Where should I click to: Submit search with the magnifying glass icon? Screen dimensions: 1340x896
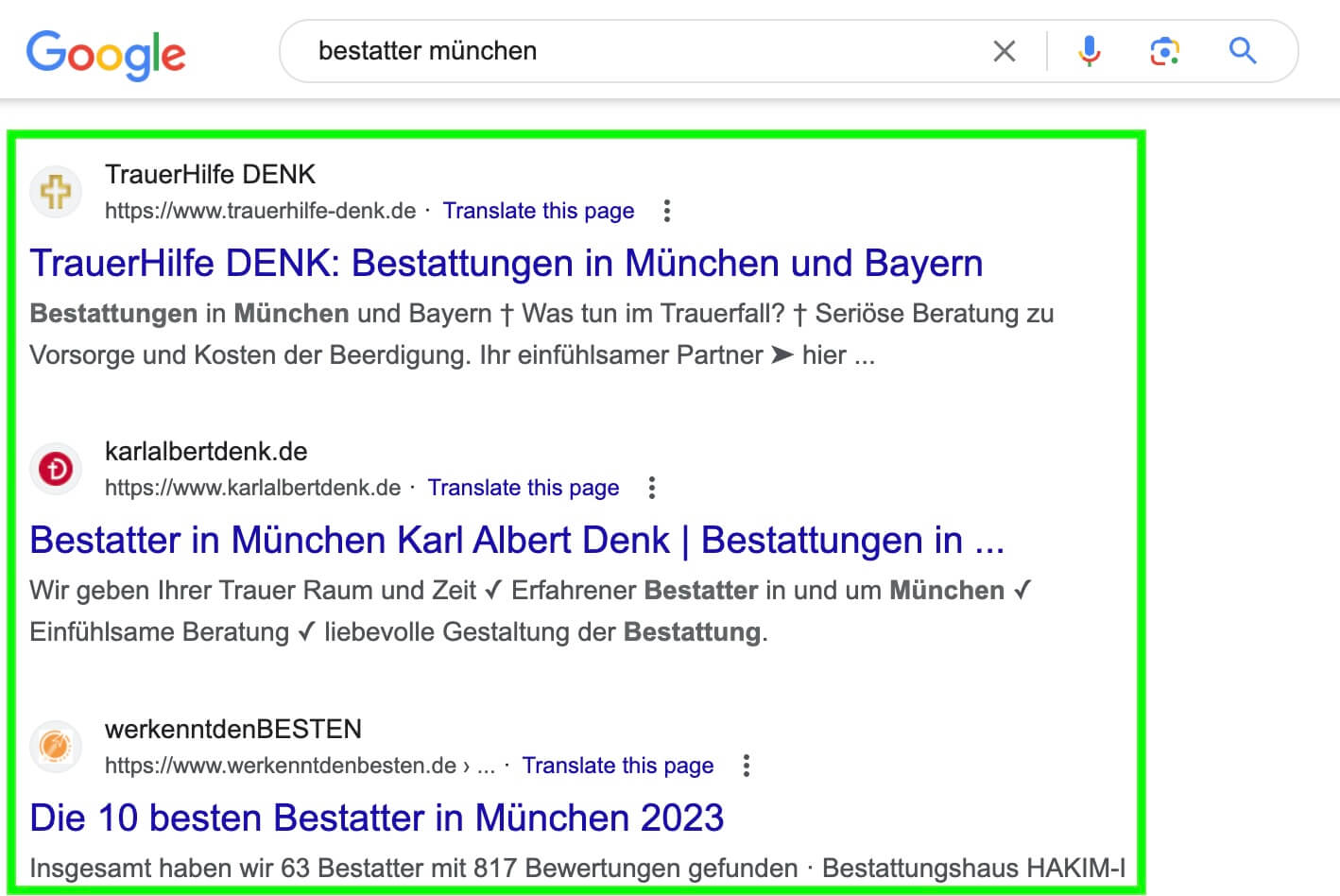point(1243,51)
